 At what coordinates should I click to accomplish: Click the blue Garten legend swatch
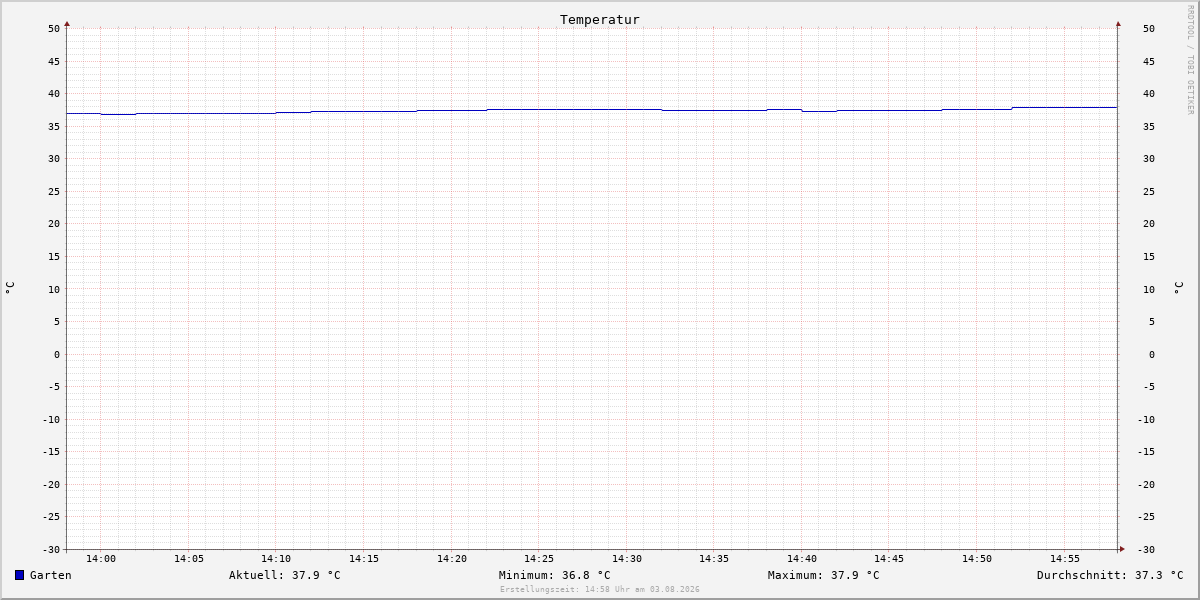click(19, 575)
